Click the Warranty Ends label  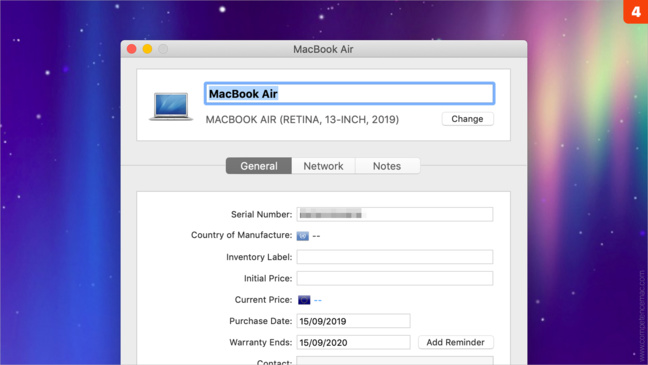click(260, 342)
